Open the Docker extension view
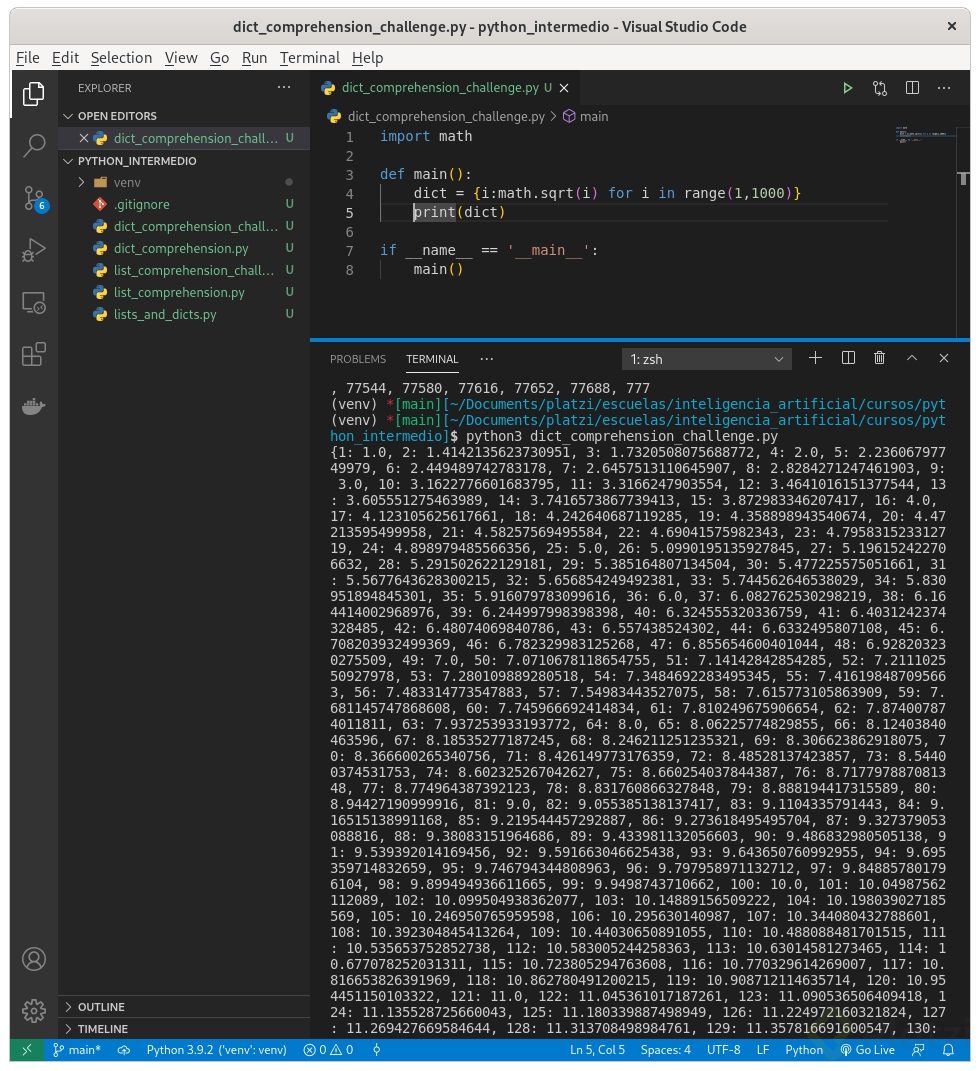Image resolution: width=980 pixels, height=1071 pixels. coord(33,406)
